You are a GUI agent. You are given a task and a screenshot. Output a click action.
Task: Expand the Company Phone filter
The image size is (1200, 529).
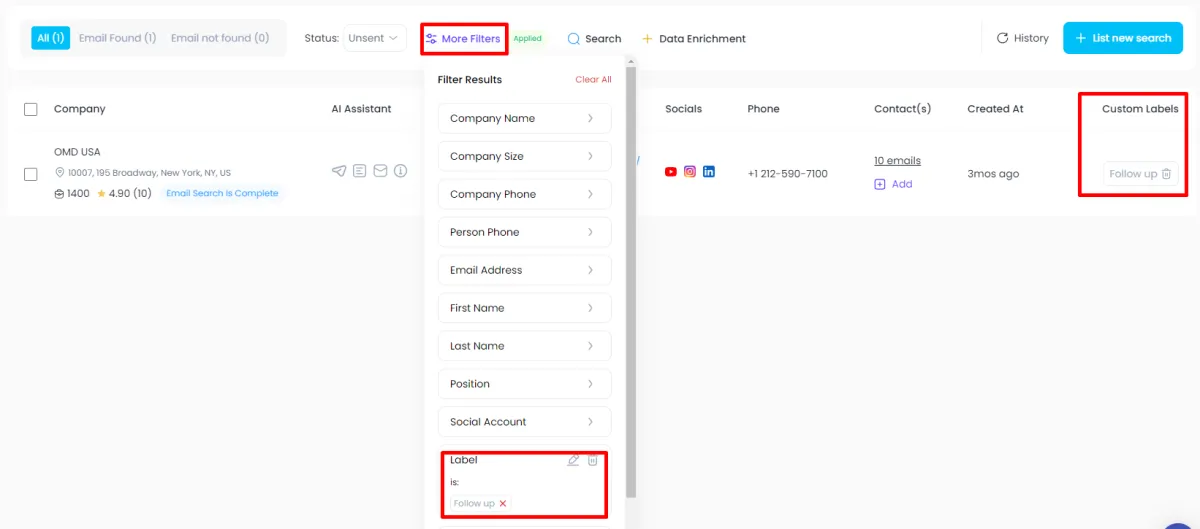[x=525, y=194]
